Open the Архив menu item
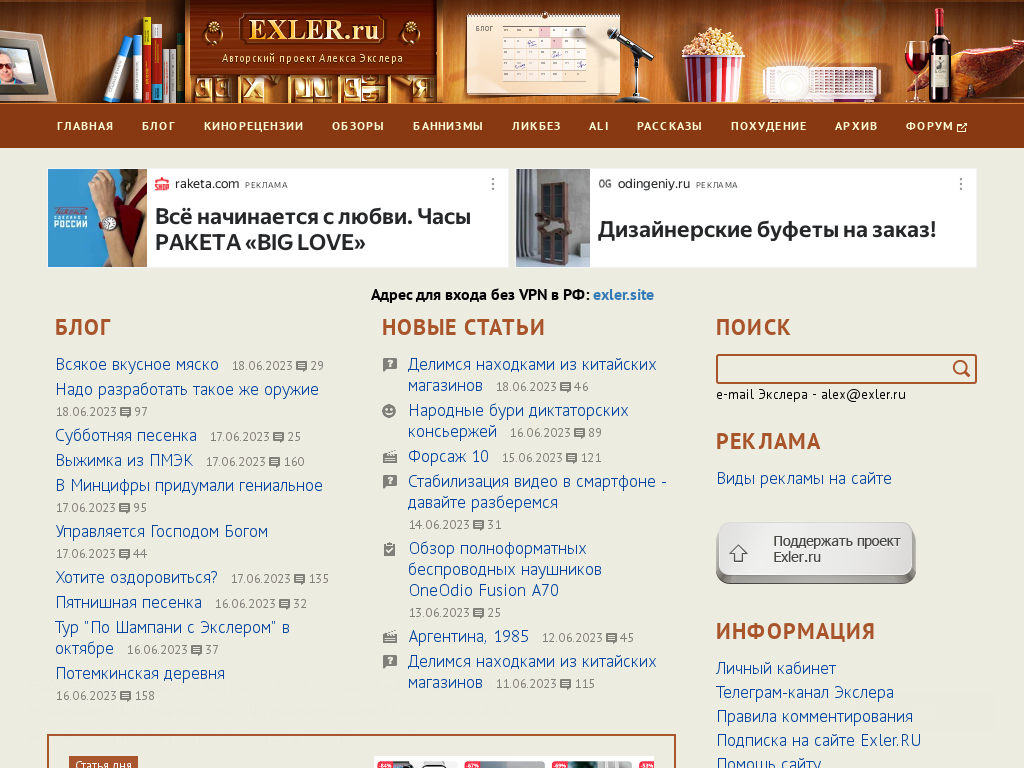 click(x=856, y=126)
